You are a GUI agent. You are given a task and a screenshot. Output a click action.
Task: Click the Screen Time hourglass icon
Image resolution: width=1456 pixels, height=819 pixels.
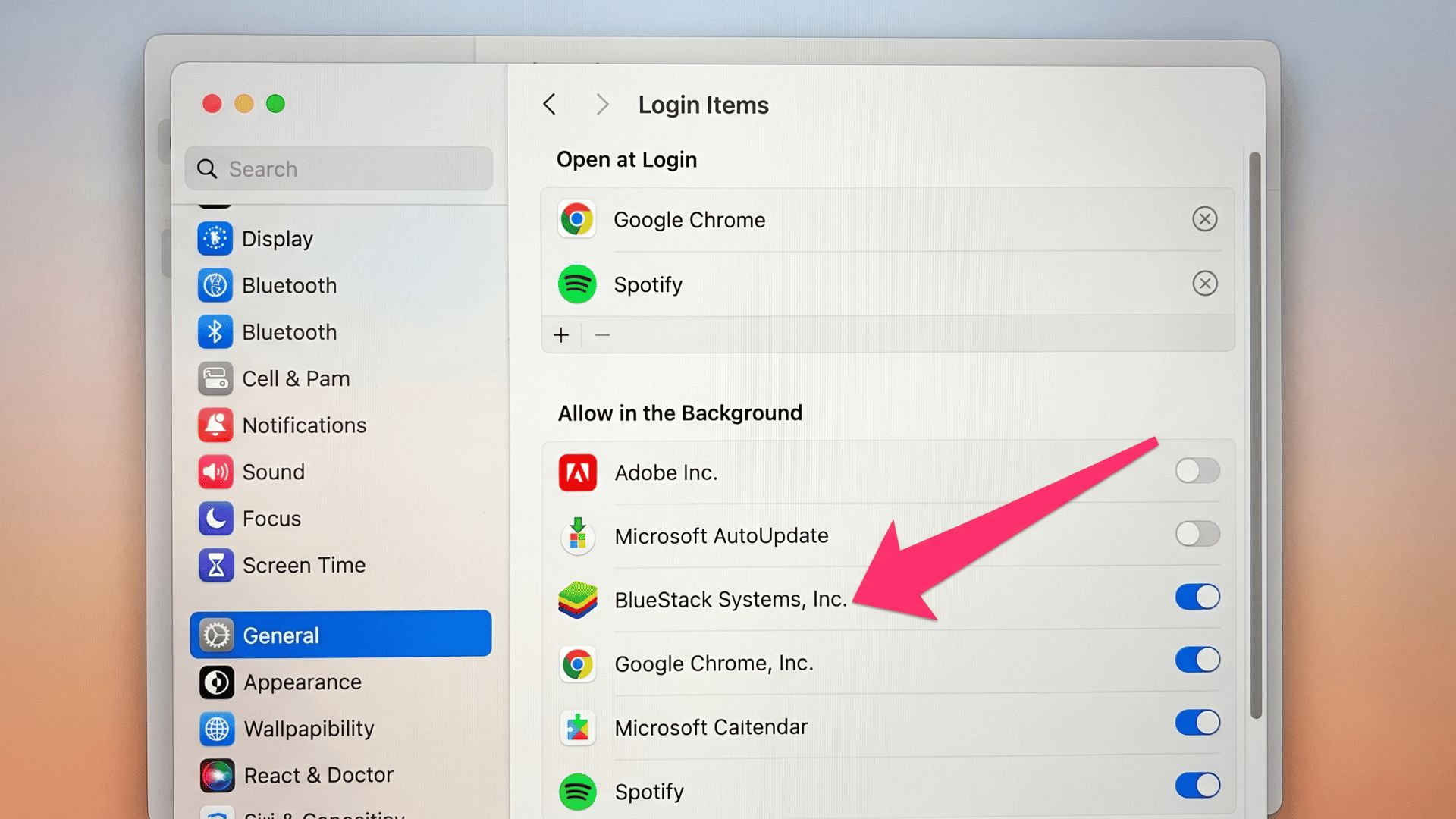[x=215, y=565]
